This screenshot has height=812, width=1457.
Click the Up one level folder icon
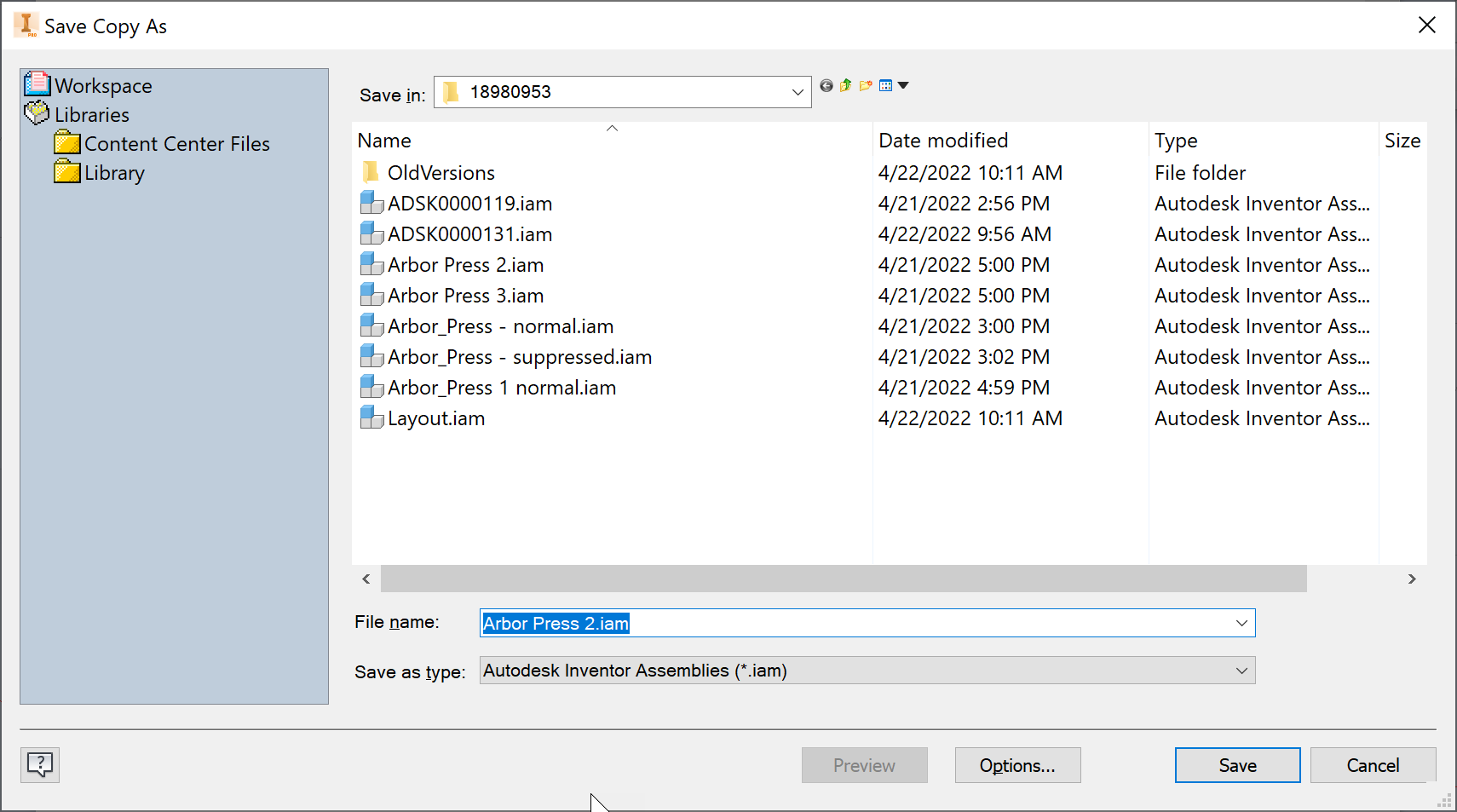[845, 85]
